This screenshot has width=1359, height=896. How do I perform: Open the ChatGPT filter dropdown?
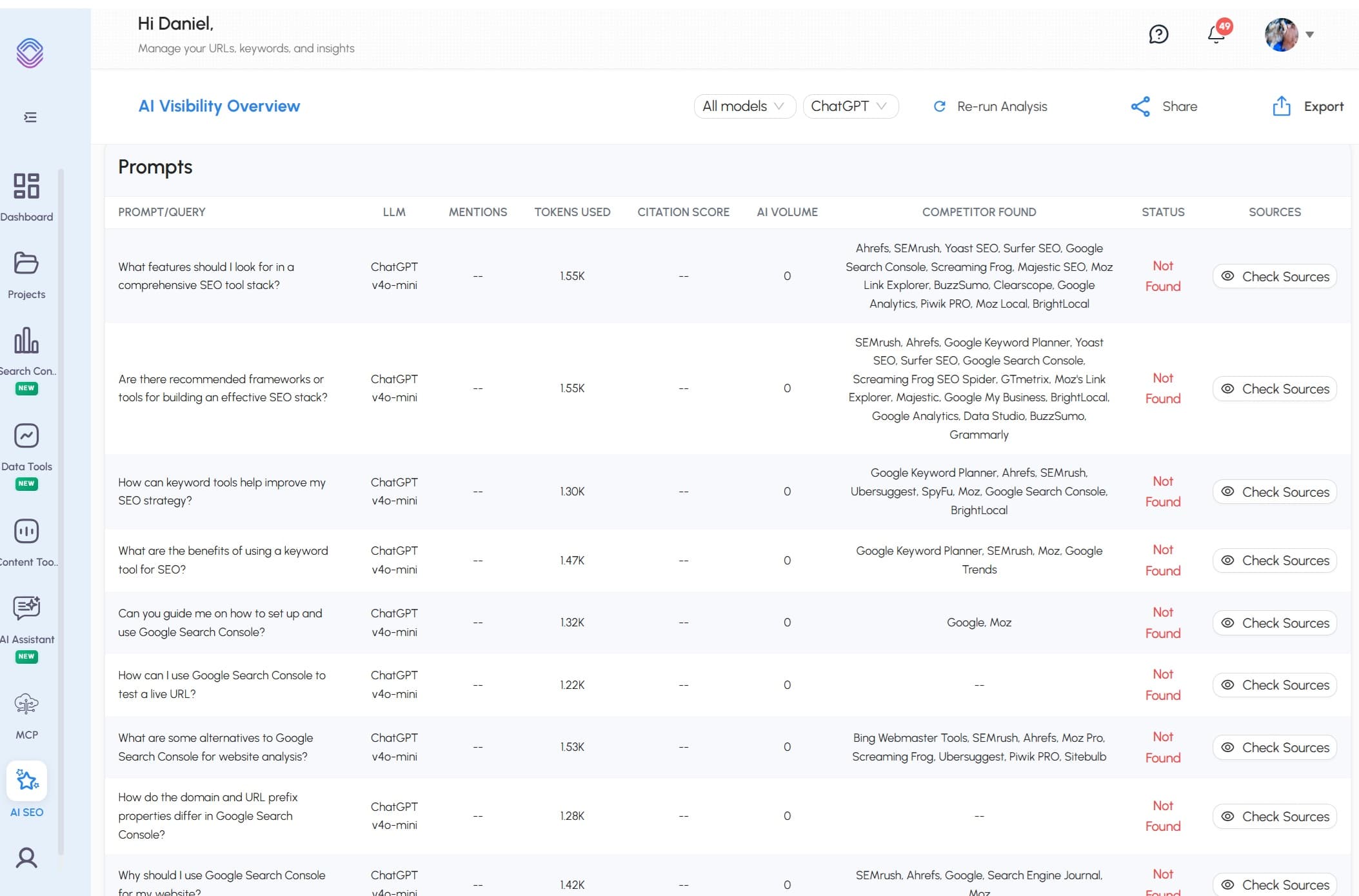pyautogui.click(x=850, y=106)
